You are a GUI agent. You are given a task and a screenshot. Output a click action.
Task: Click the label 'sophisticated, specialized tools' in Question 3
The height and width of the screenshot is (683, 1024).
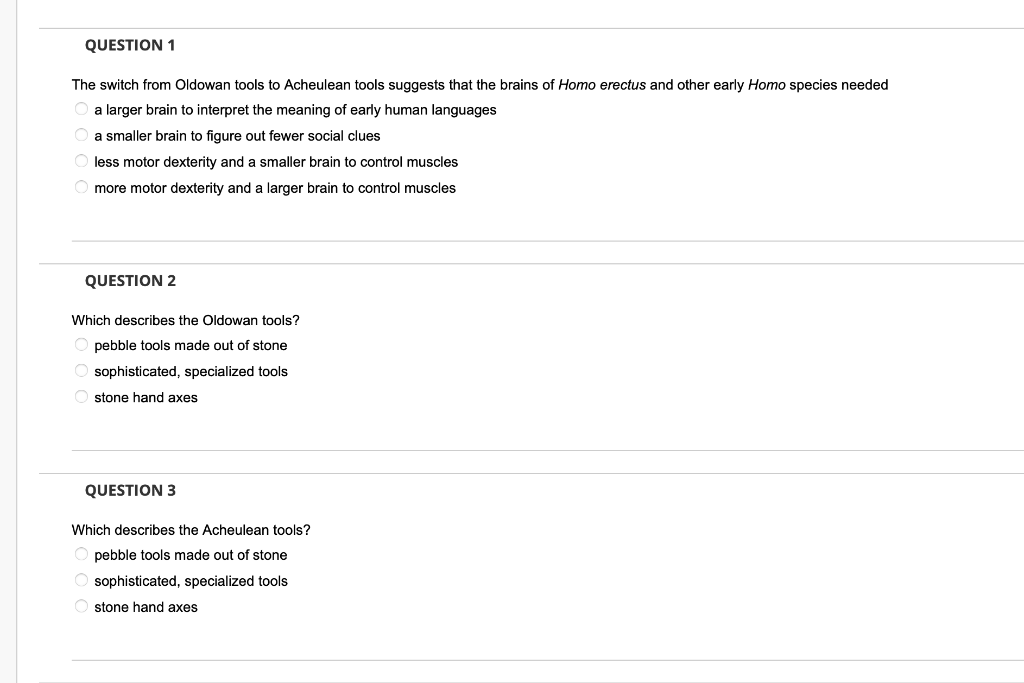(191, 581)
